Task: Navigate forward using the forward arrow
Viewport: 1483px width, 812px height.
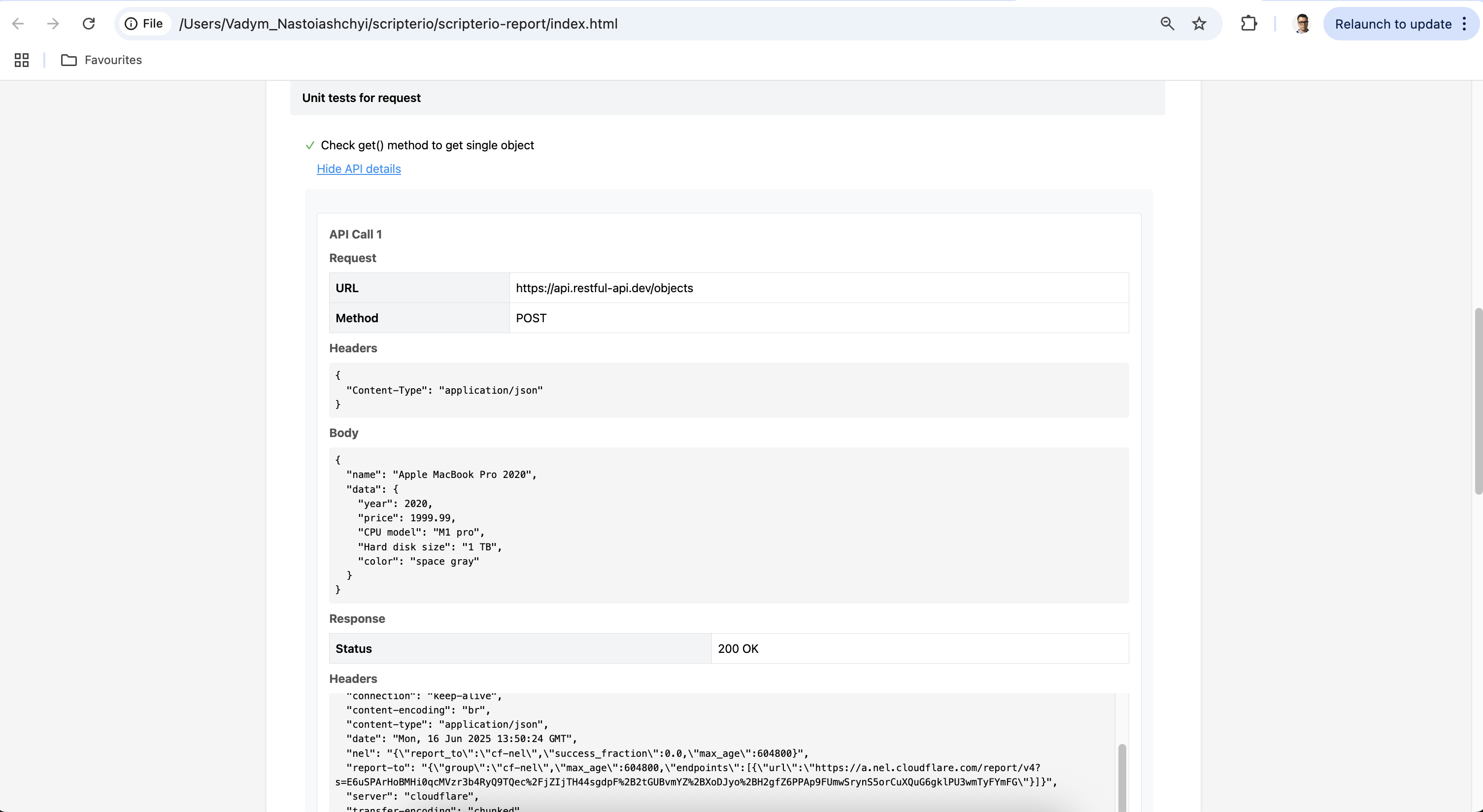Action: point(52,24)
